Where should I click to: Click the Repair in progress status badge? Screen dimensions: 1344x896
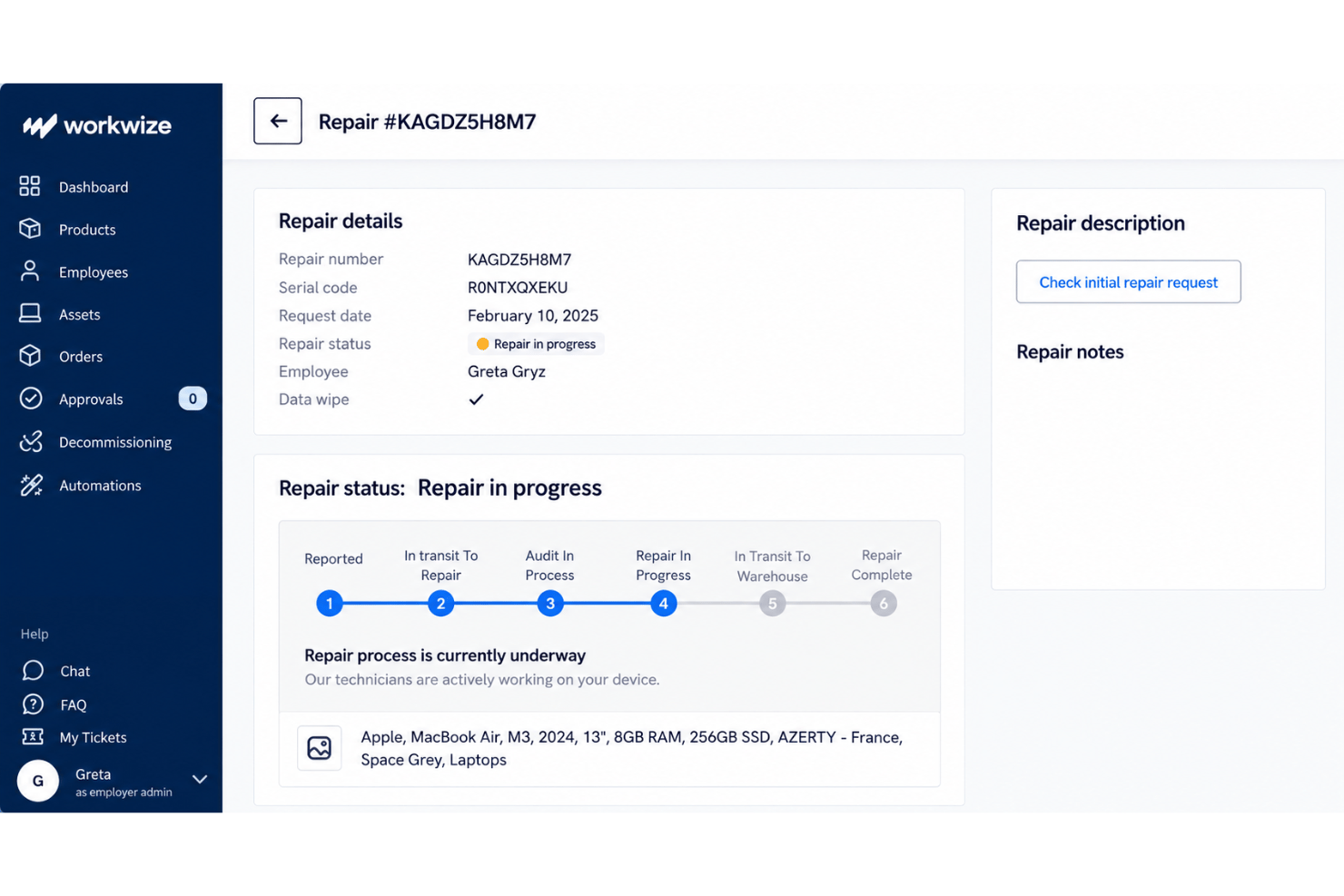click(x=536, y=344)
